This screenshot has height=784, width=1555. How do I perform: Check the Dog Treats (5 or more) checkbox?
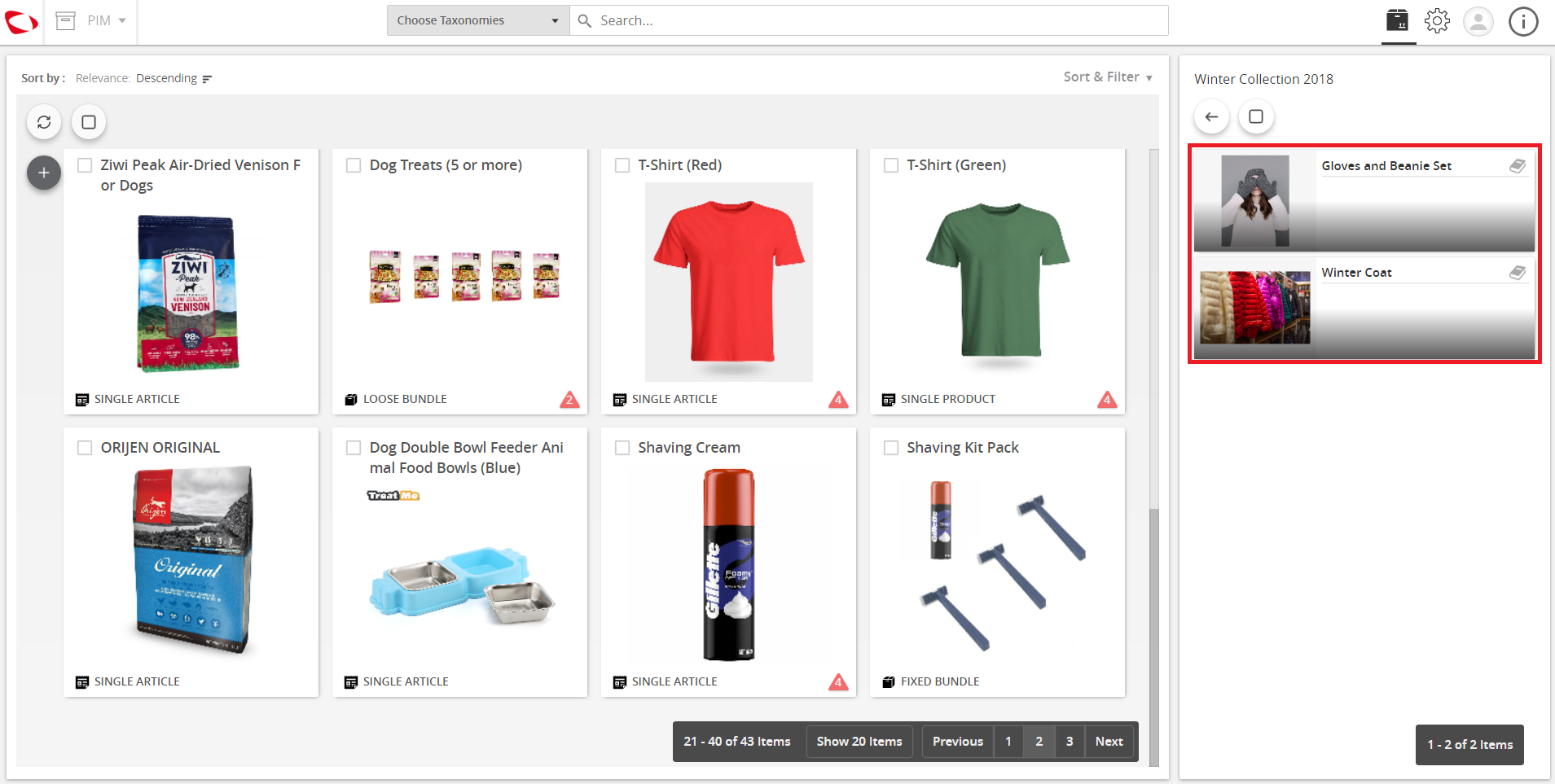coord(354,165)
